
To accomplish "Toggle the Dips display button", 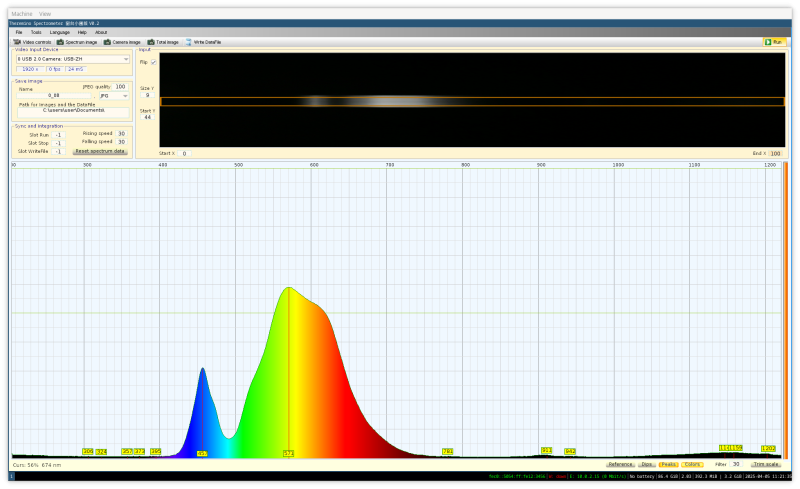I will pyautogui.click(x=646, y=464).
